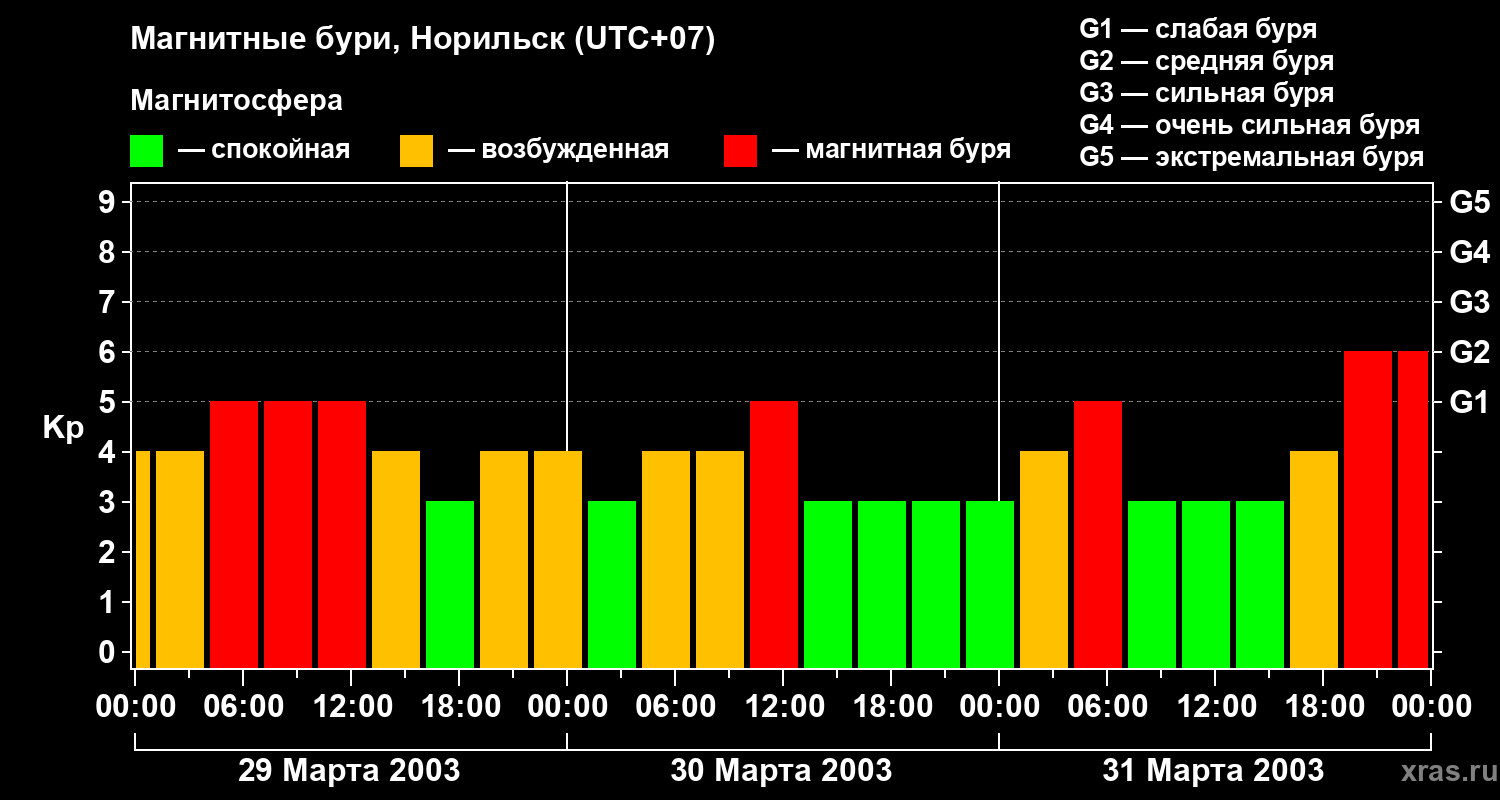Click the red Kp 5 bar on 31 March
Viewport: 1500px width, 800px height.
(x=1098, y=534)
